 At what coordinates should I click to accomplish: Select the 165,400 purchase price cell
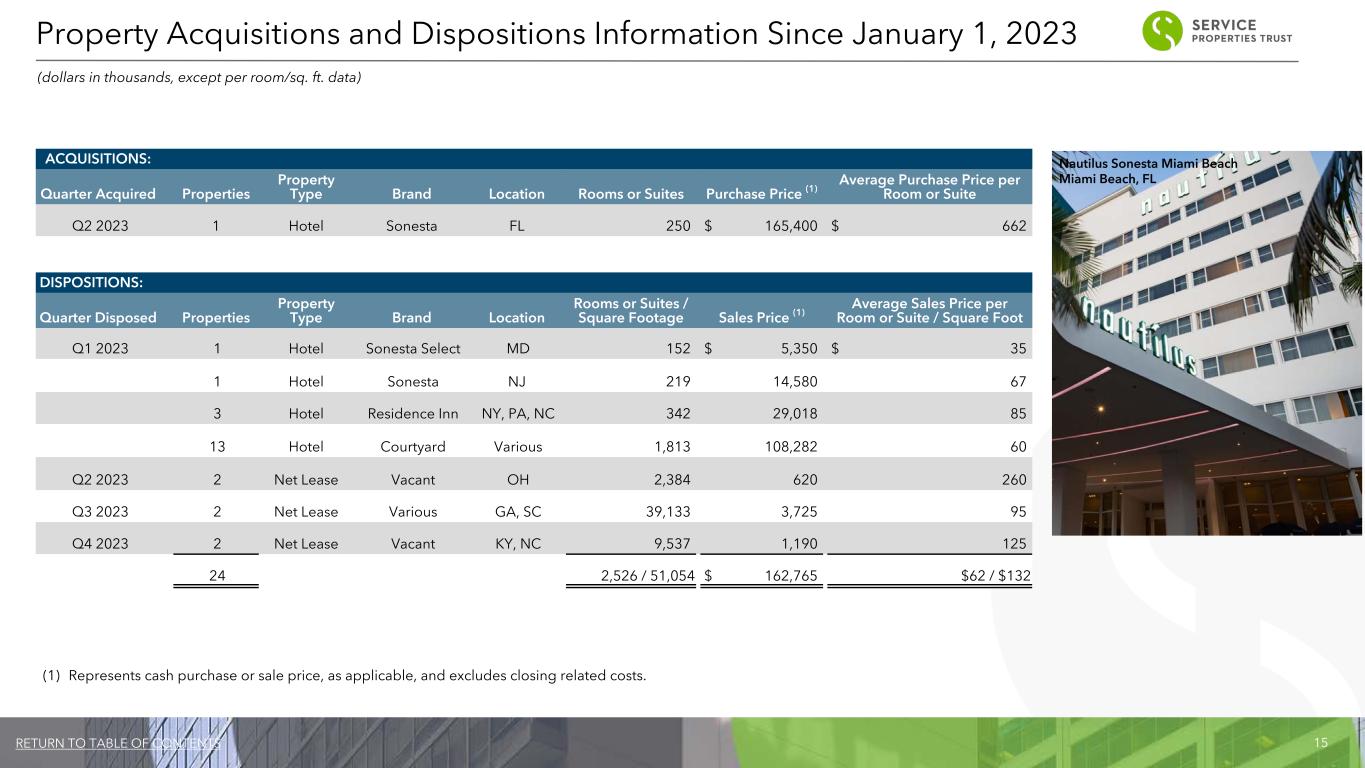tap(785, 226)
